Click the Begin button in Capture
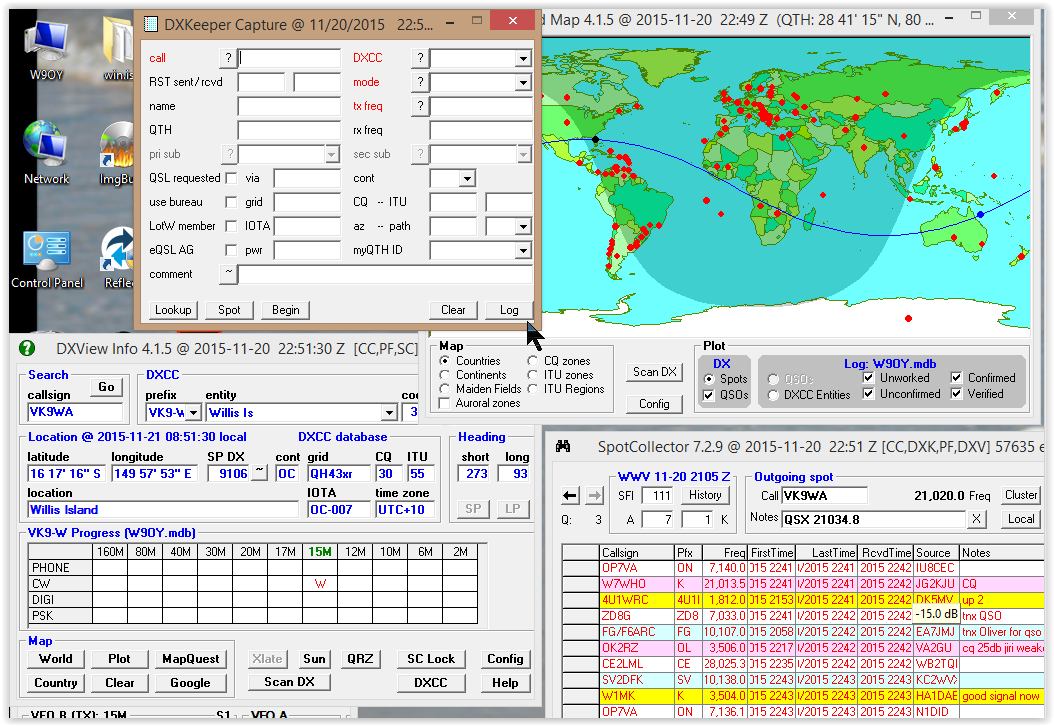The height and width of the screenshot is (726, 1054). tap(286, 310)
